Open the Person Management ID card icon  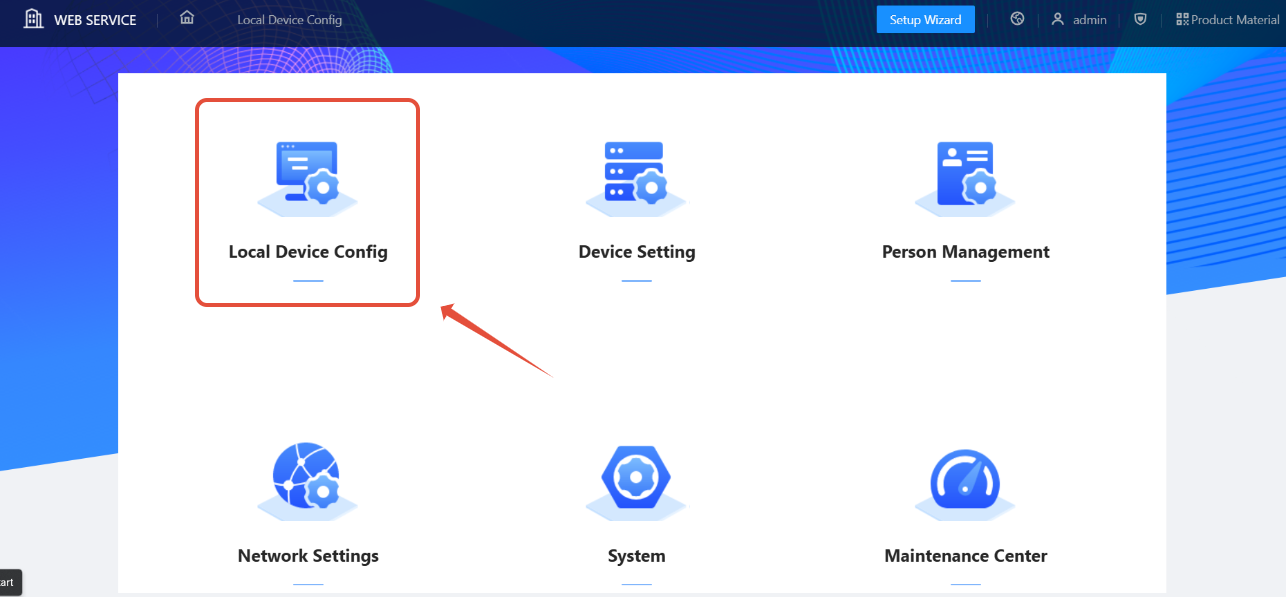coord(965,178)
